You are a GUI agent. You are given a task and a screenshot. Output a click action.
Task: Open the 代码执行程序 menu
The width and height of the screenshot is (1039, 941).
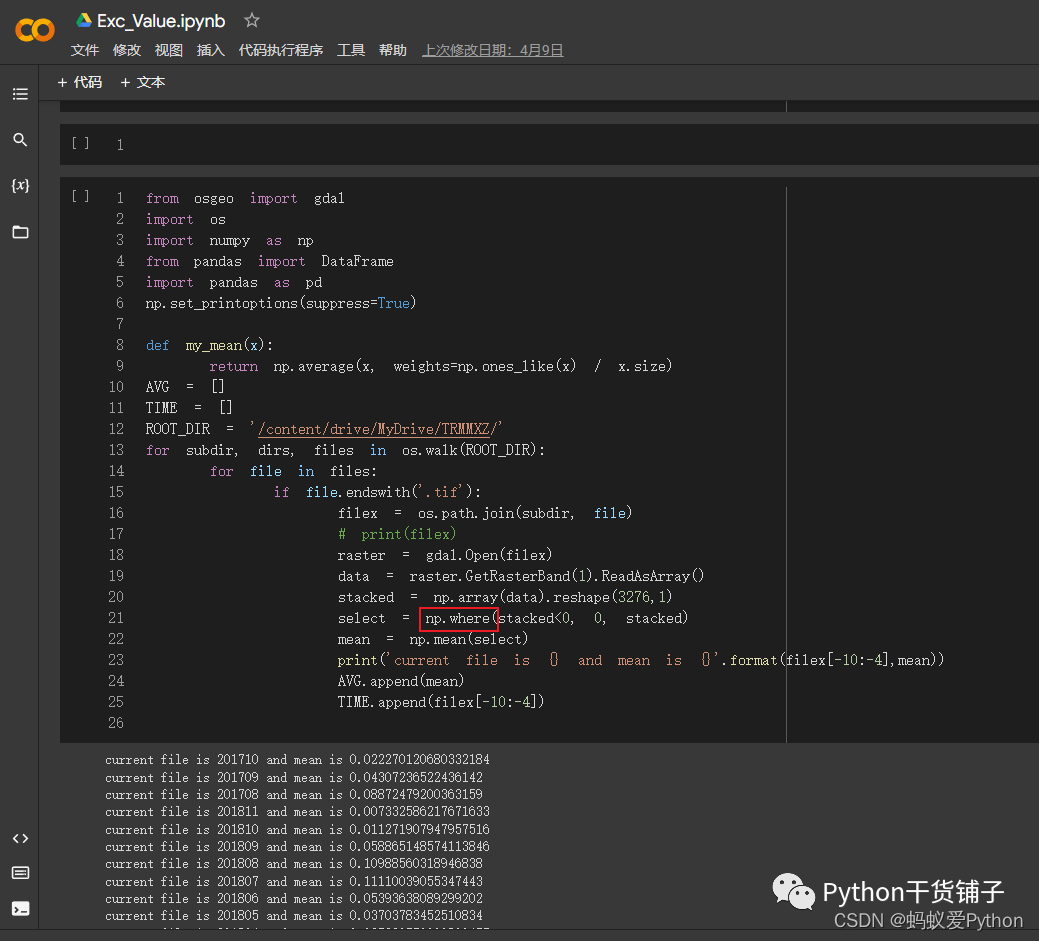[x=281, y=50]
